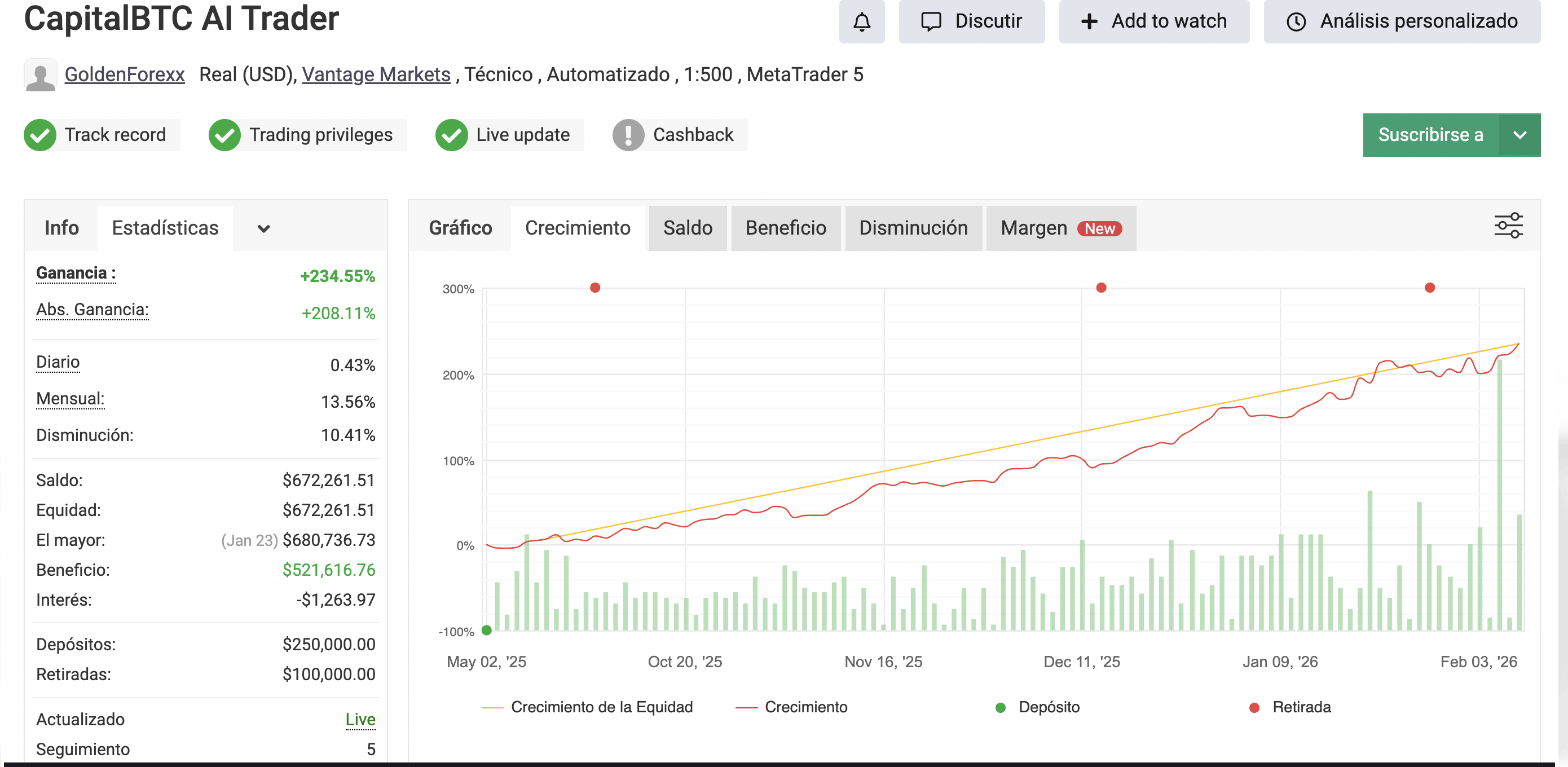Click the Live update checkmark icon
Image resolution: width=1568 pixels, height=767 pixels.
pyautogui.click(x=451, y=135)
